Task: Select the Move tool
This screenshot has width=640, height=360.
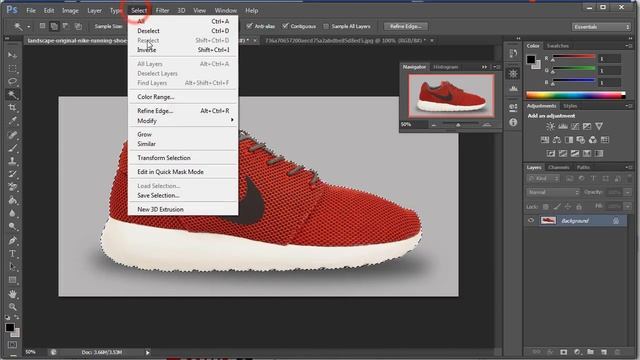Action: (12, 55)
